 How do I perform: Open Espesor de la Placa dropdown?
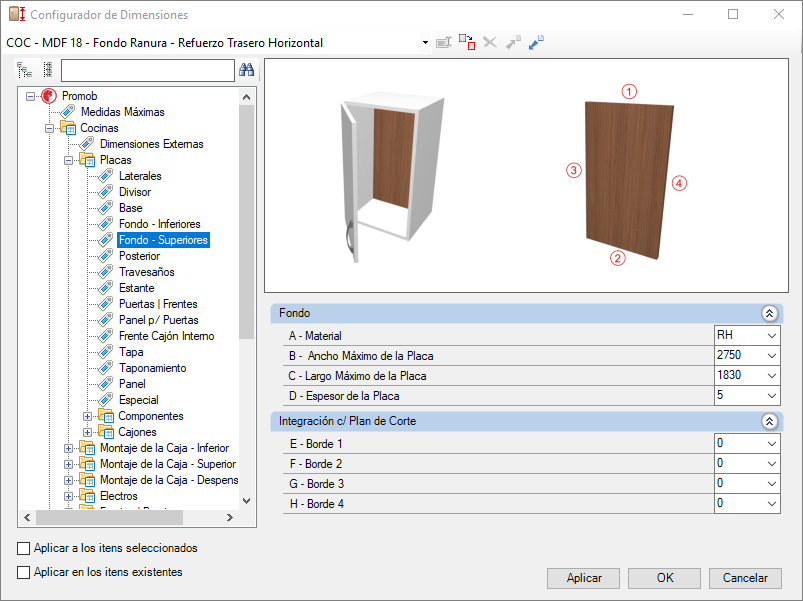[772, 396]
